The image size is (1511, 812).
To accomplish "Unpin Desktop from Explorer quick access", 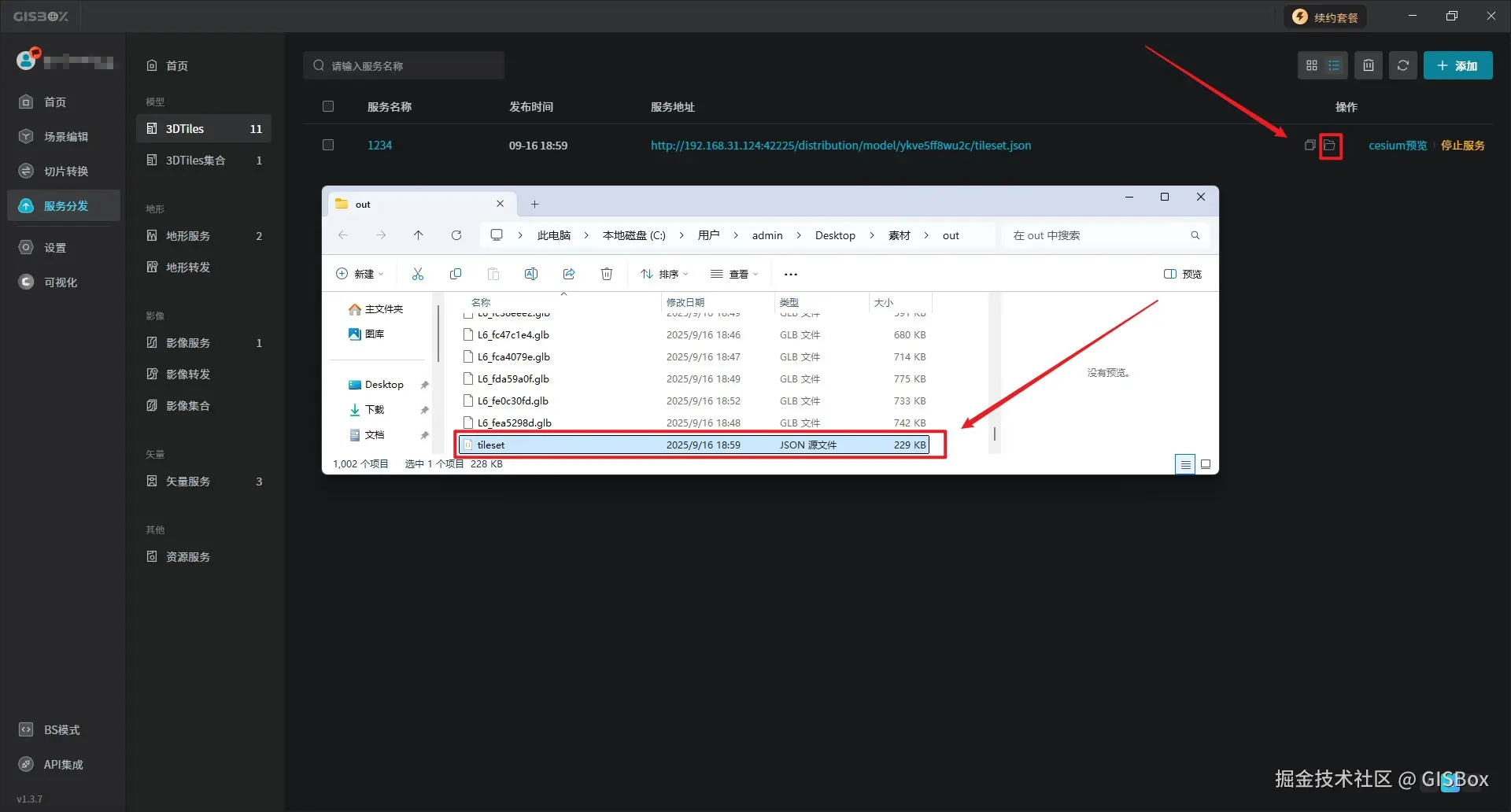I will pos(425,385).
